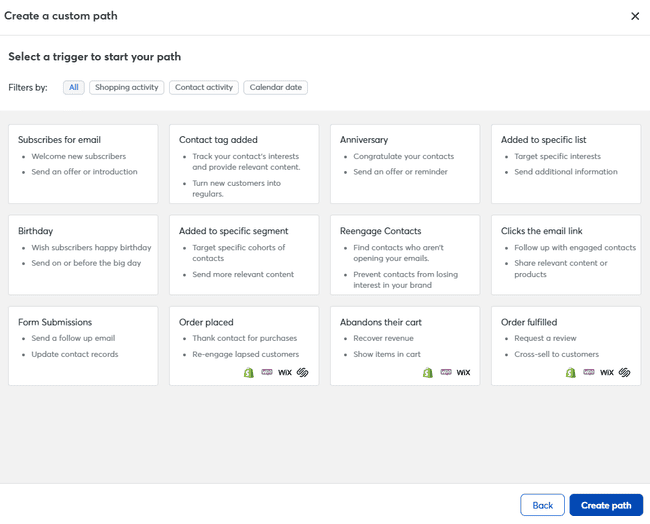Click the WooCommerce icon on Order placed card
650x524 pixels.
coord(267,372)
